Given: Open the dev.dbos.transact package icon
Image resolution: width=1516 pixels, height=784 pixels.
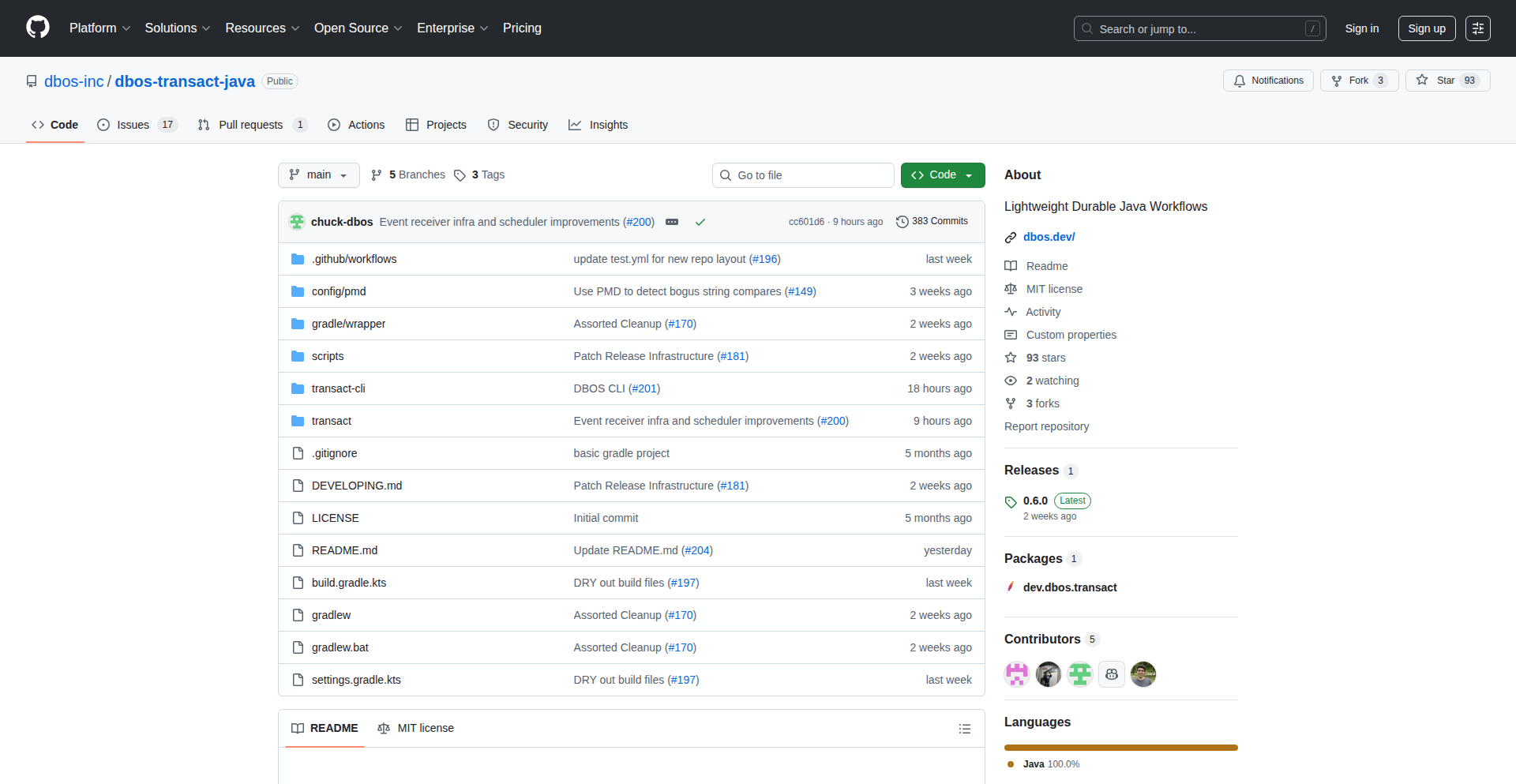Looking at the screenshot, I should (x=1011, y=587).
